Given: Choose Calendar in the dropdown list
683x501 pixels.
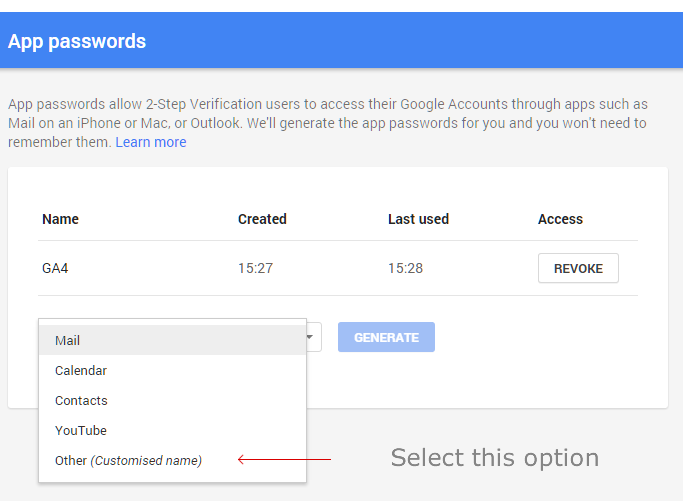Looking at the screenshot, I should click(172, 370).
